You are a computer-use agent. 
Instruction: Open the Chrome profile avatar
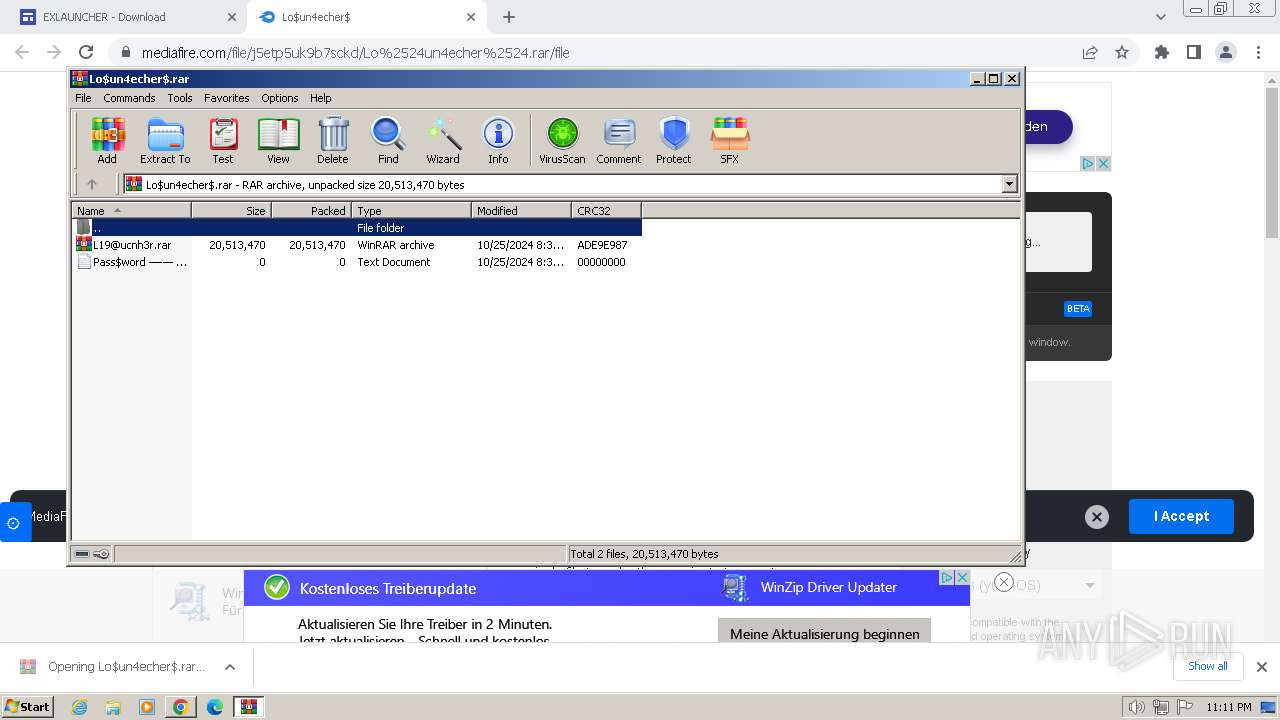point(1225,52)
